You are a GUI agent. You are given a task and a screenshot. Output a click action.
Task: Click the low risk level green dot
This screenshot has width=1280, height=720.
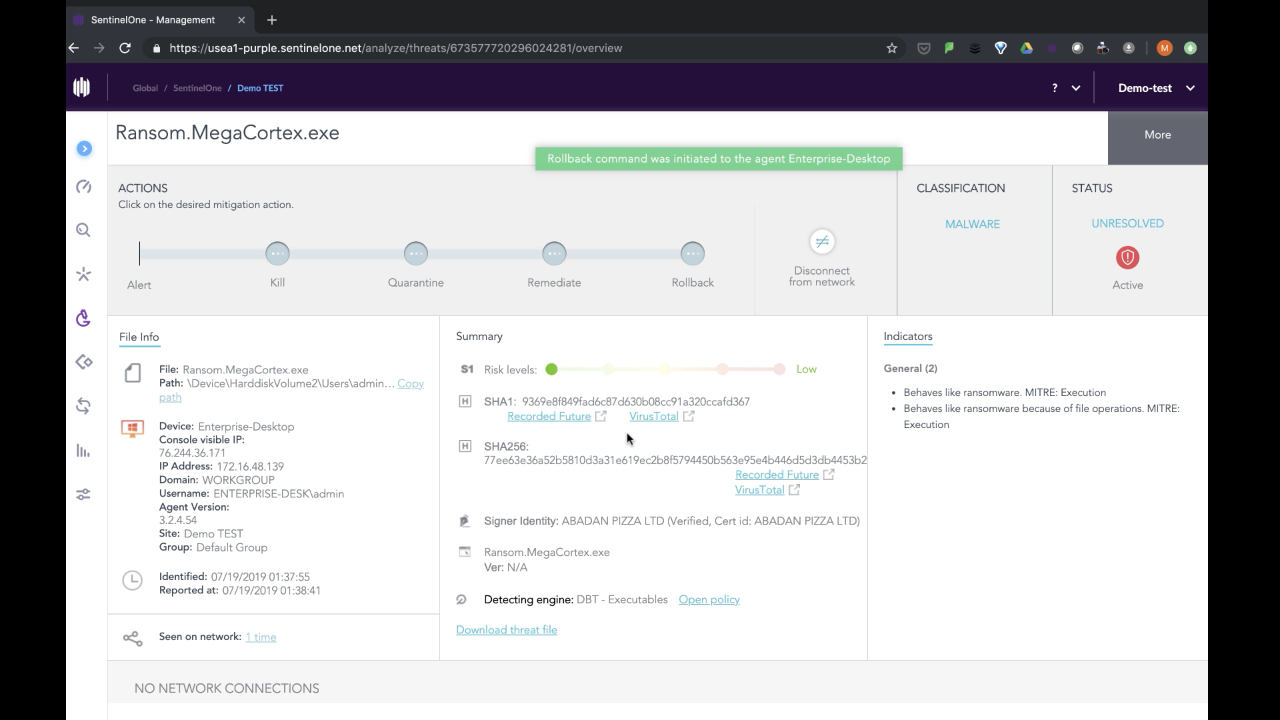(x=551, y=369)
